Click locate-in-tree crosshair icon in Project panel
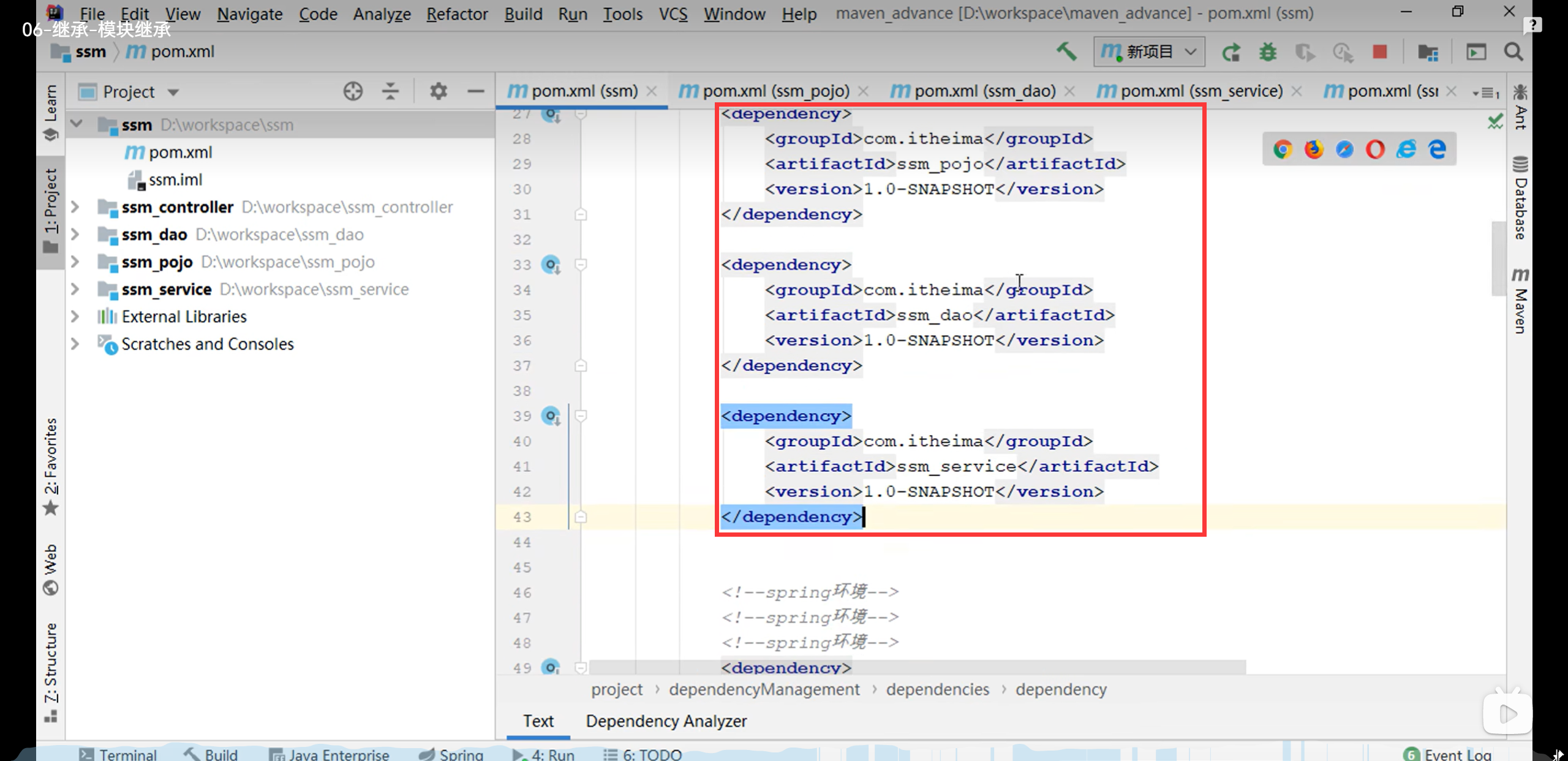 (x=353, y=91)
